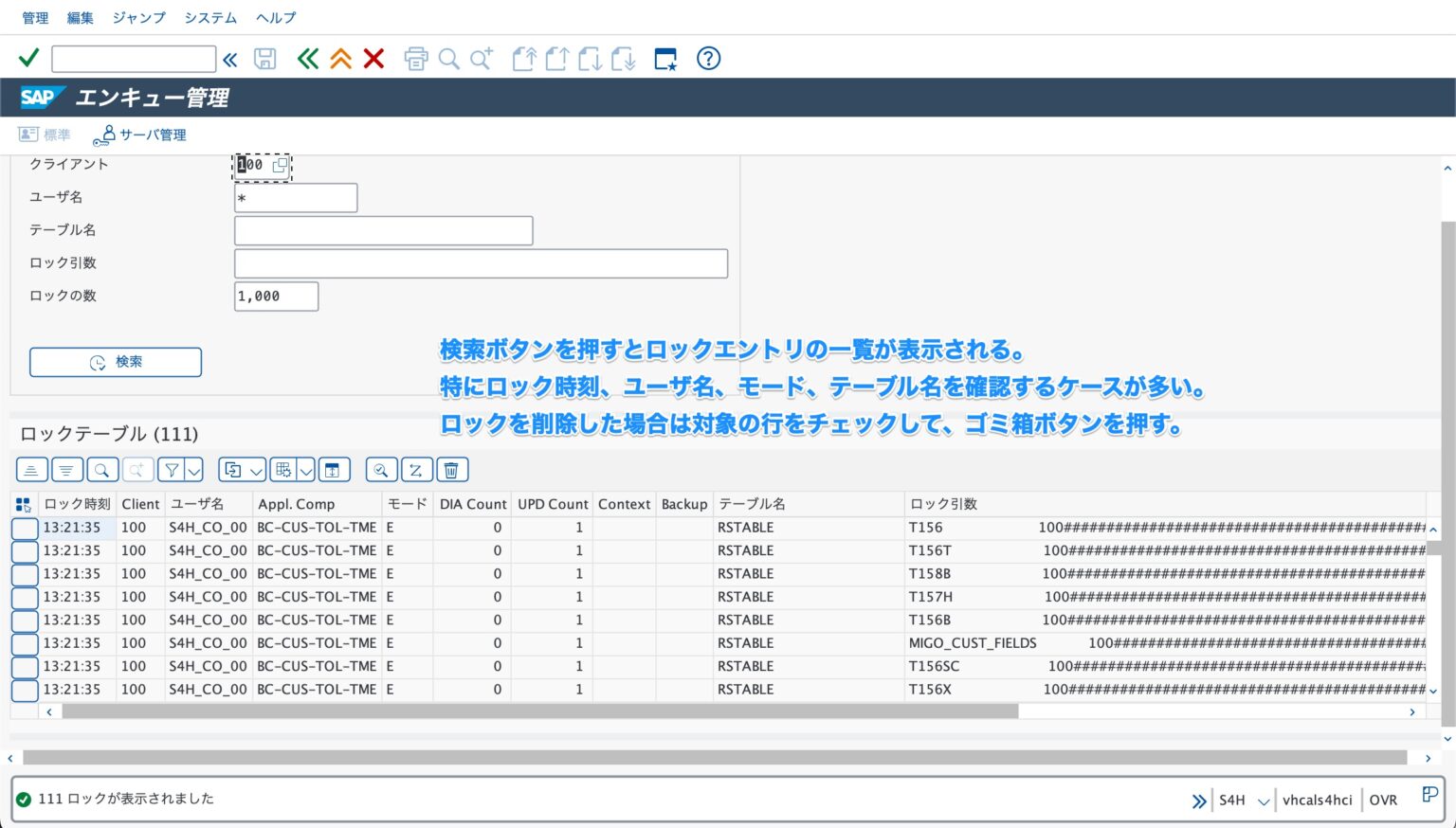Viewport: 1456px width, 828px height.
Task: Open SAP help with the question mark icon
Action: 707,58
